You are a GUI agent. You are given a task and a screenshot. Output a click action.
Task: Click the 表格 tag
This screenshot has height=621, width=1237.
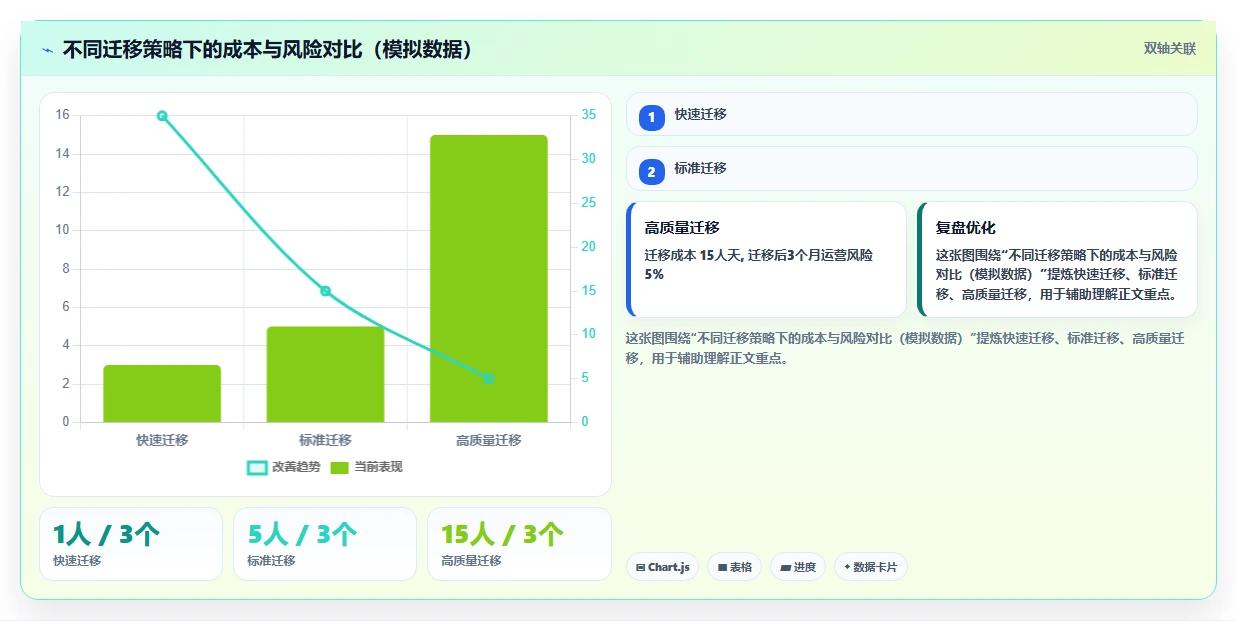pyautogui.click(x=734, y=567)
